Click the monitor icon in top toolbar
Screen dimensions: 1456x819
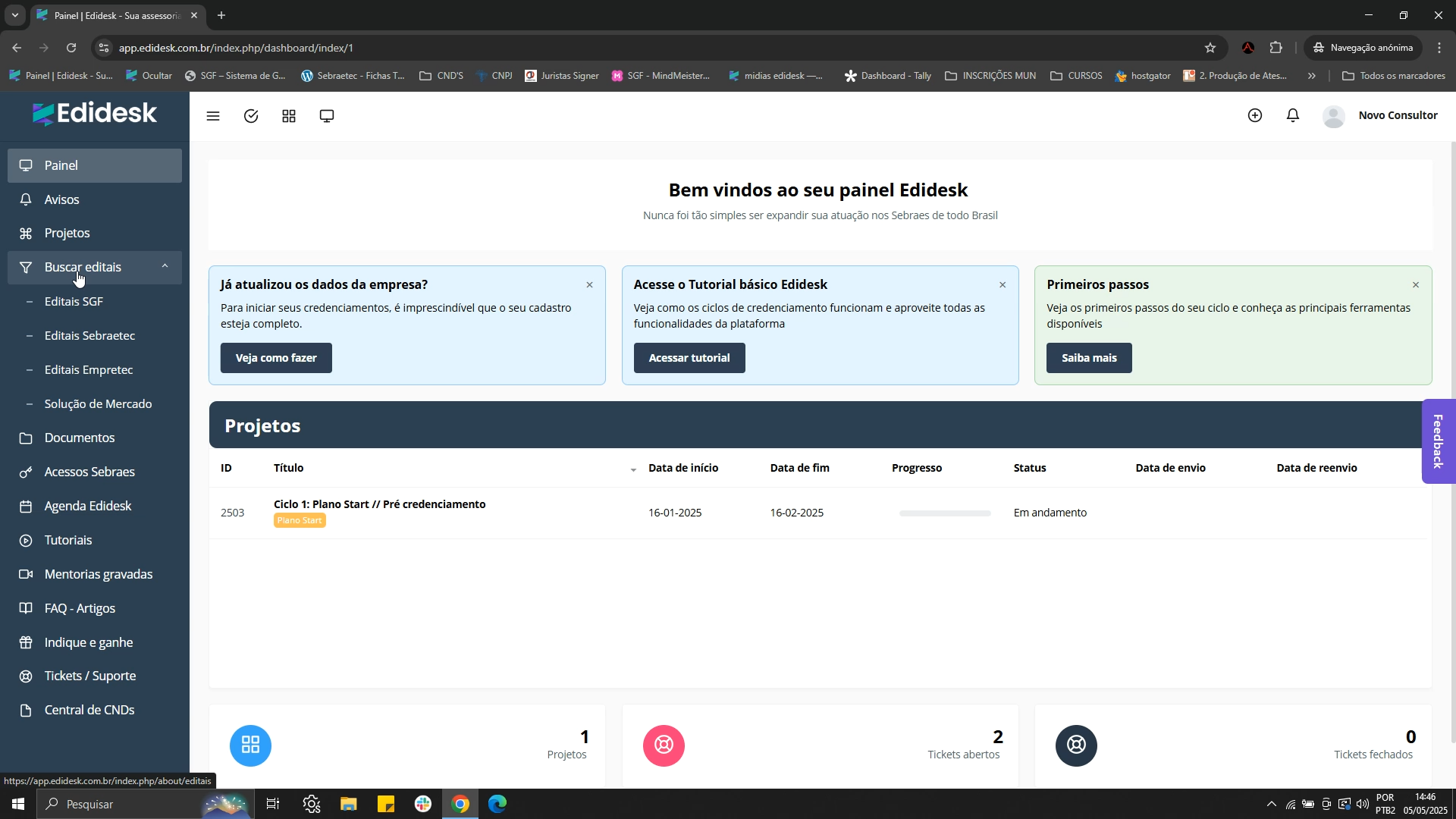coord(327,116)
